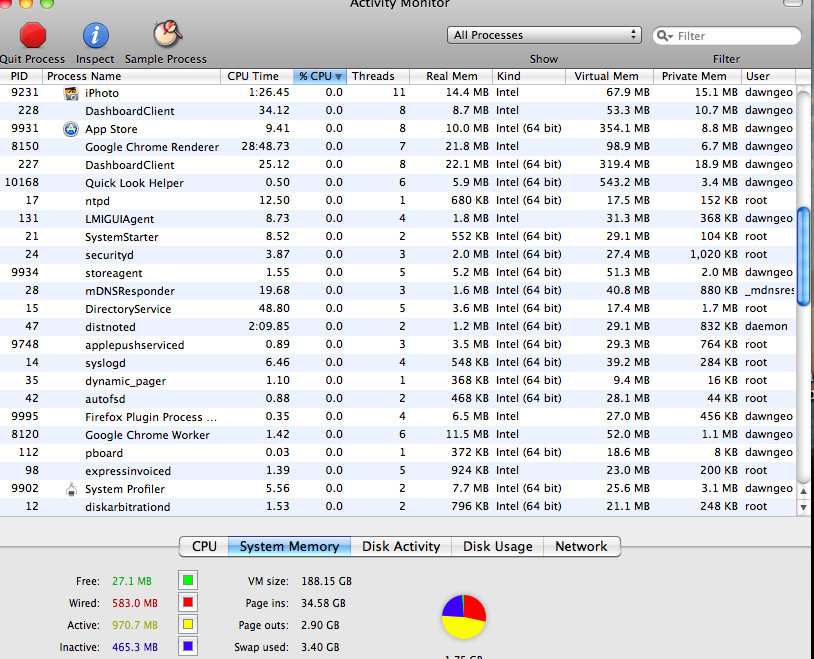Screen dimensions: 814x659
Task: Sort by the Threads column header
Action: [x=378, y=76]
